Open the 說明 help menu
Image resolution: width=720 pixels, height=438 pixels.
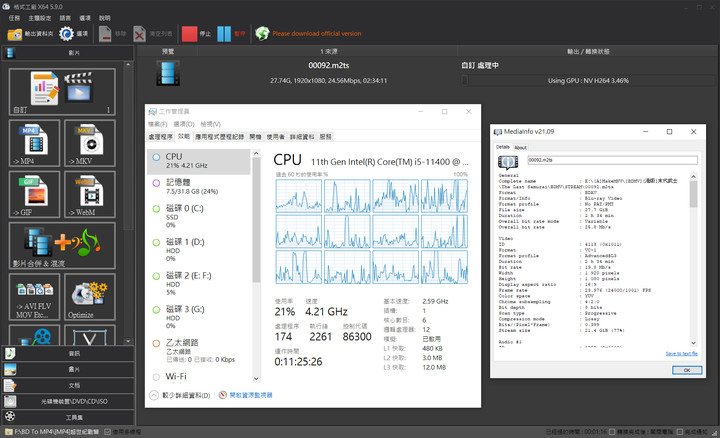[105, 18]
